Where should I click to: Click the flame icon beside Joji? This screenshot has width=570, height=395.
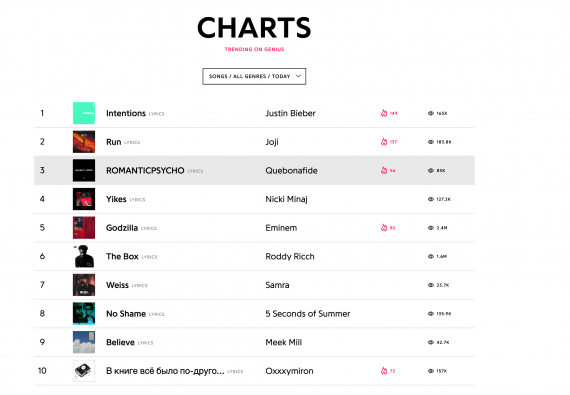pos(384,142)
